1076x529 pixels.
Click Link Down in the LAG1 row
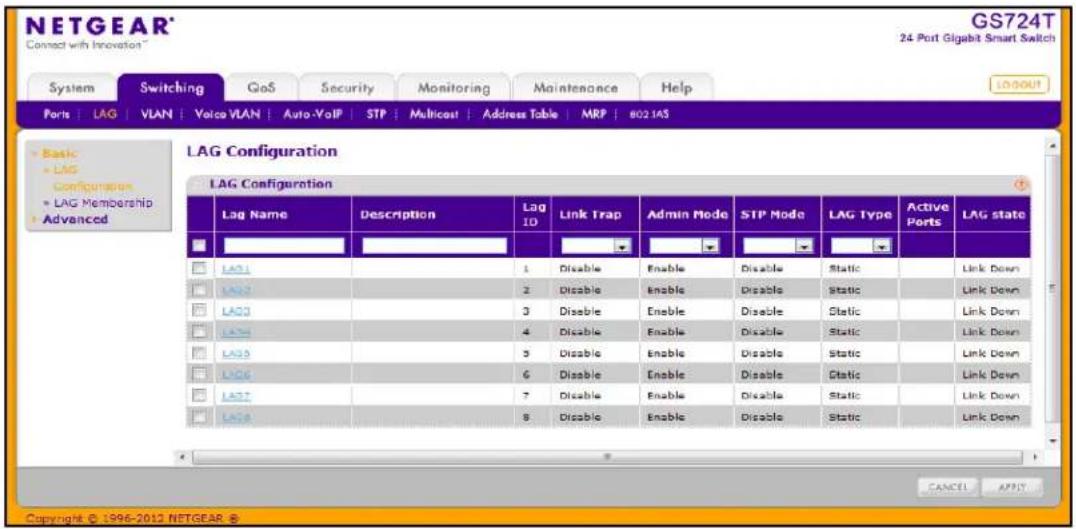992,270
